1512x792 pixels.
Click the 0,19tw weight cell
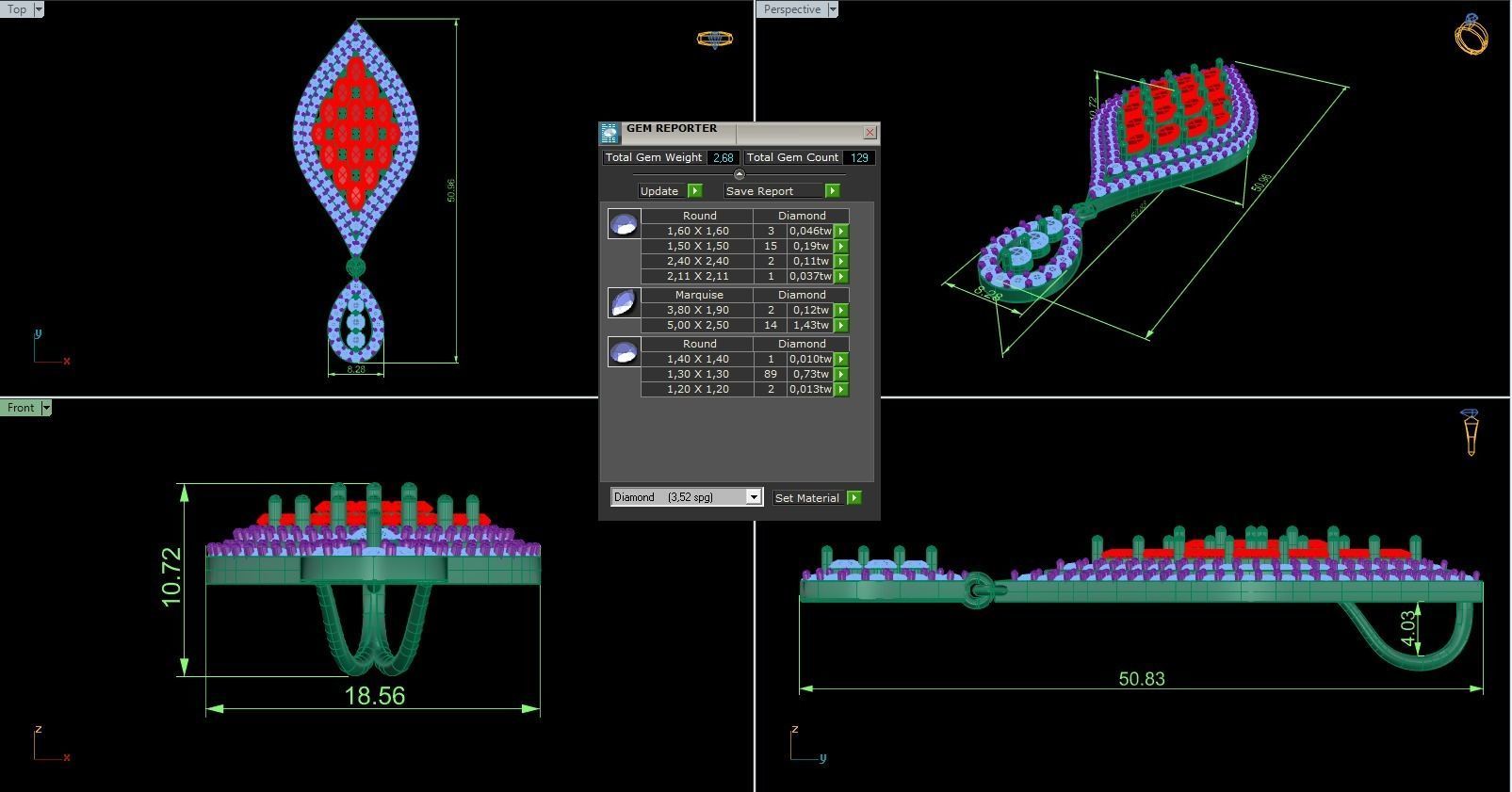(810, 246)
